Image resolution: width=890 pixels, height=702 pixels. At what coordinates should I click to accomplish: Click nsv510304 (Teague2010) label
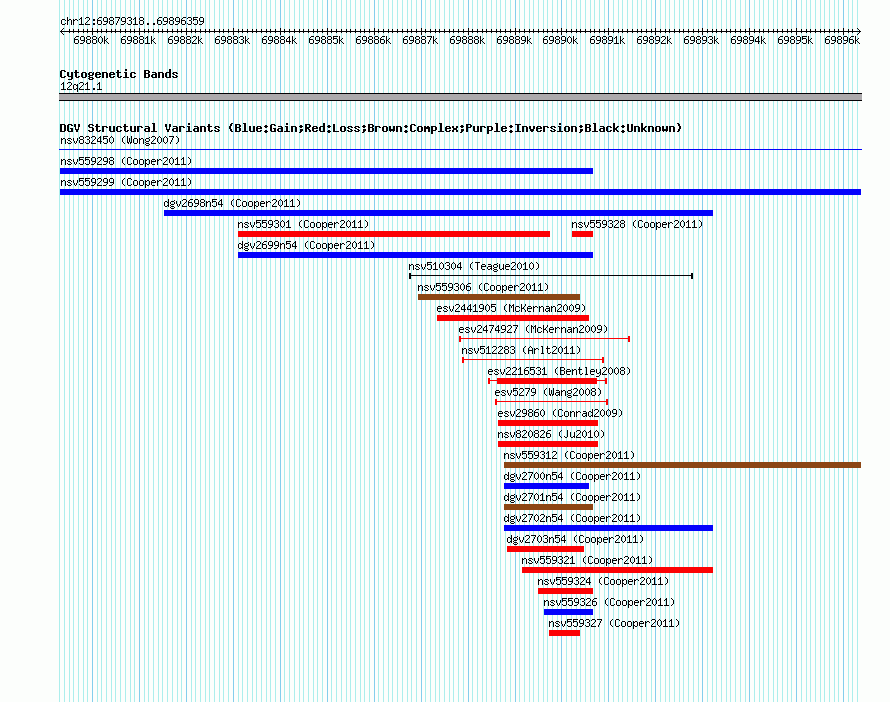pos(474,266)
